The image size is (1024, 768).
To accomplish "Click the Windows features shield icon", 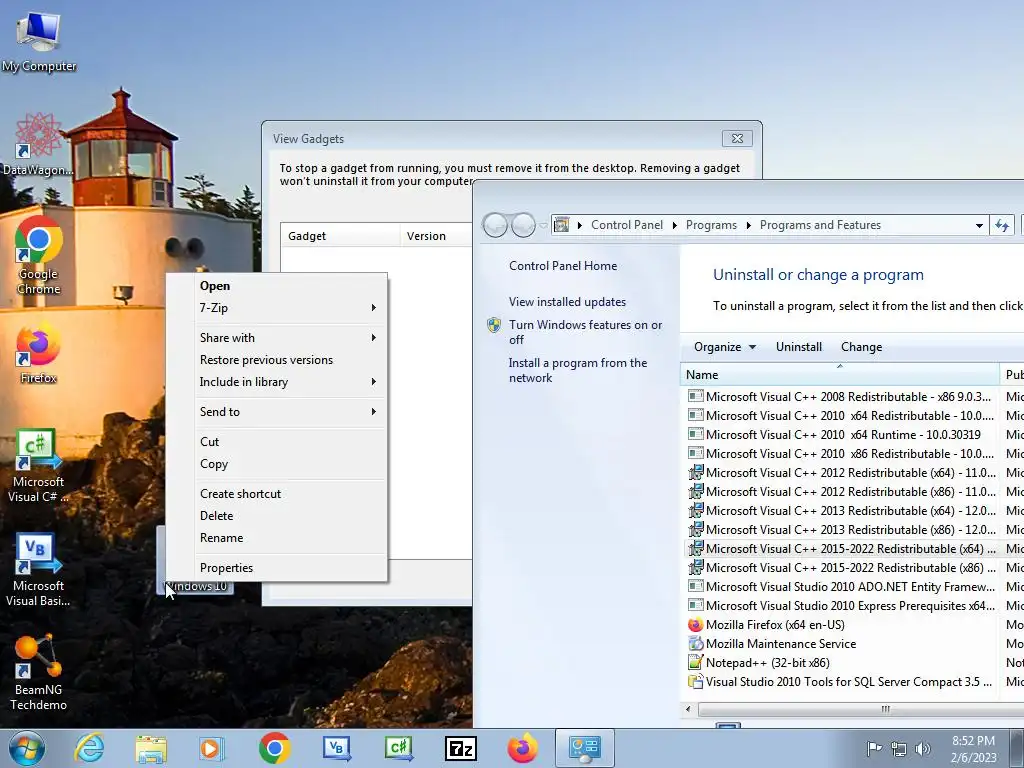I will coord(494,325).
